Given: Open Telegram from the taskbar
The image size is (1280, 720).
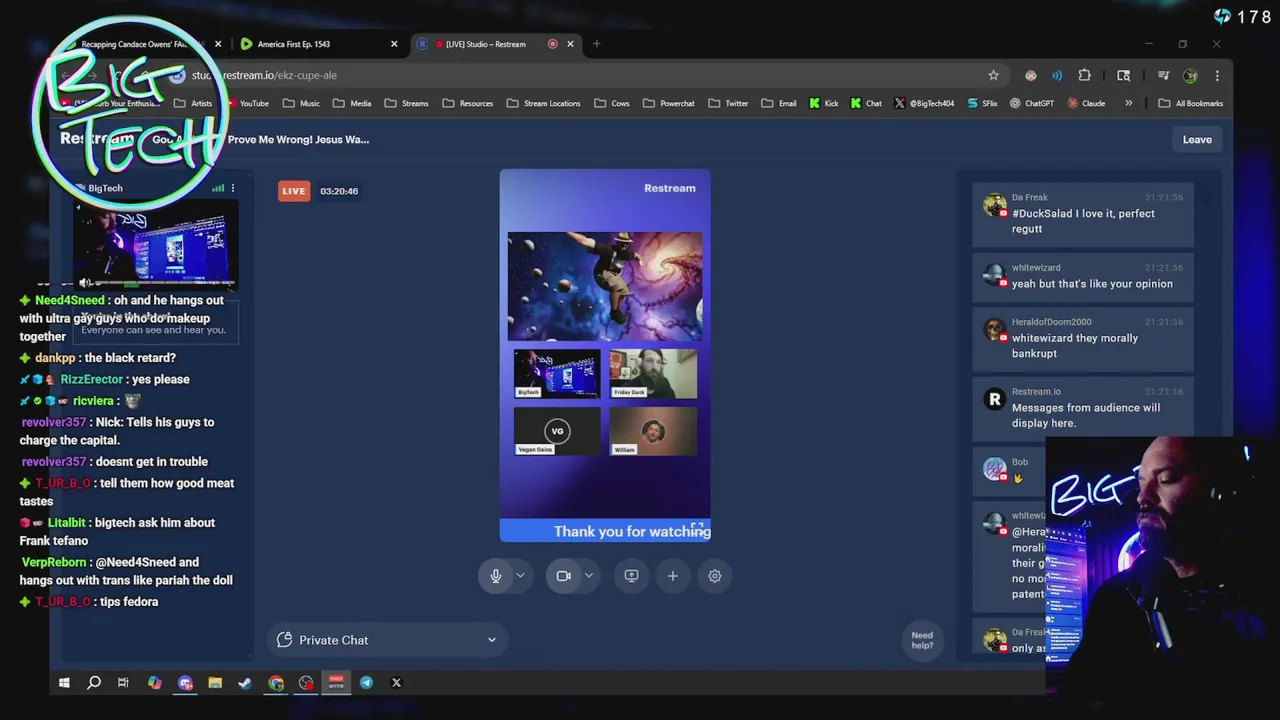Looking at the screenshot, I should click(366, 683).
